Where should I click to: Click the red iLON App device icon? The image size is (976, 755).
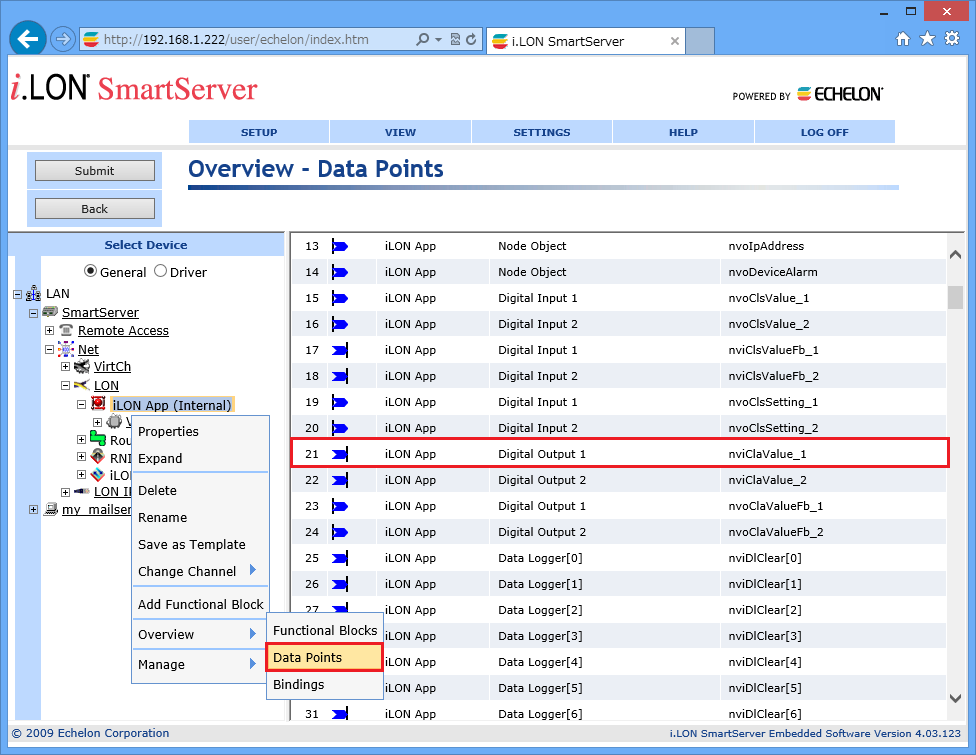pyautogui.click(x=98, y=404)
